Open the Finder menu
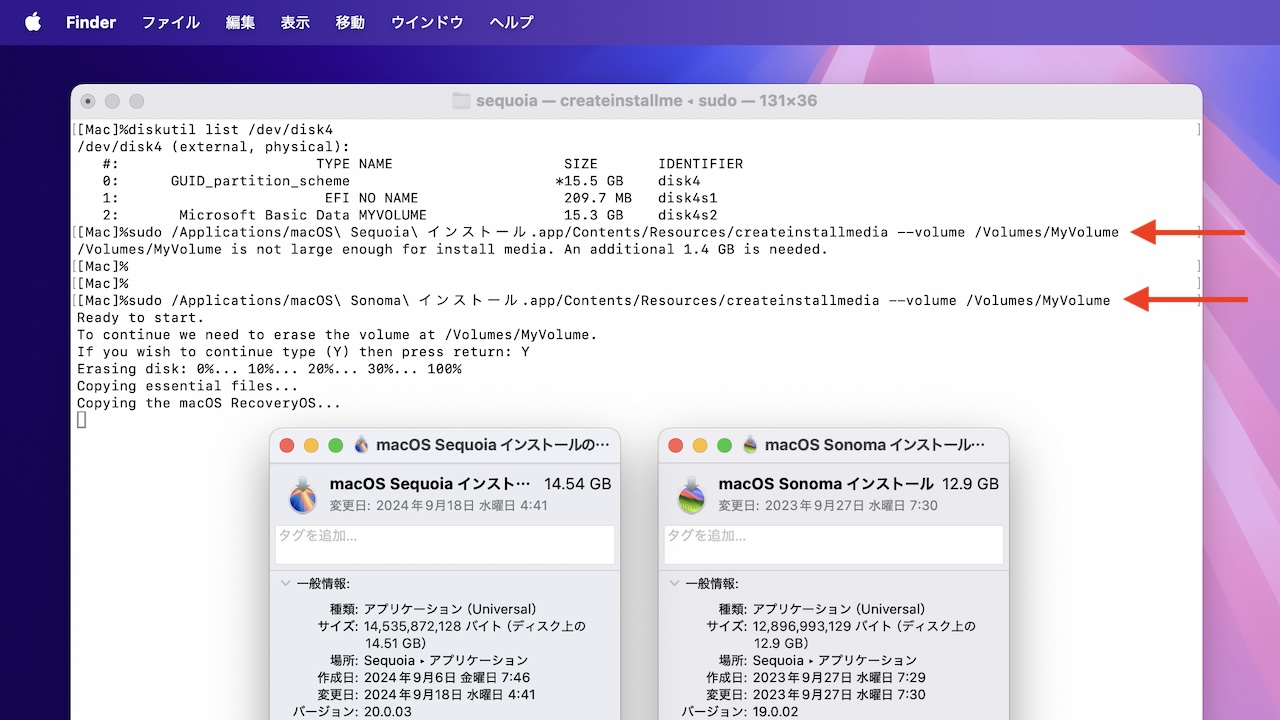The width and height of the screenshot is (1280, 720). click(91, 22)
